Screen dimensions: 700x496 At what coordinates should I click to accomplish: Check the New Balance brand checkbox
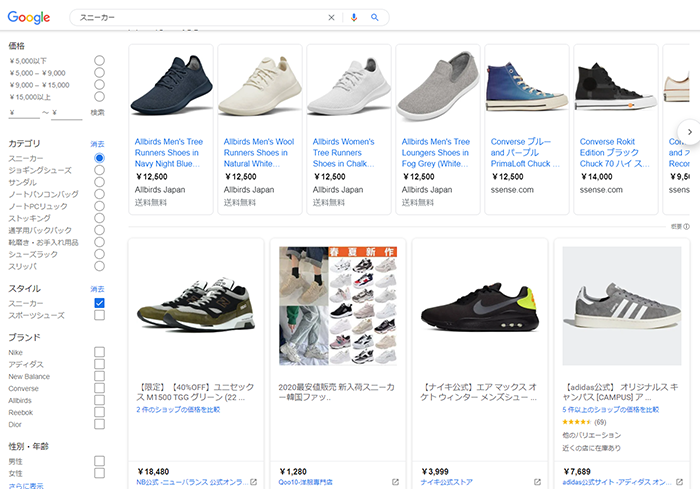click(99, 376)
